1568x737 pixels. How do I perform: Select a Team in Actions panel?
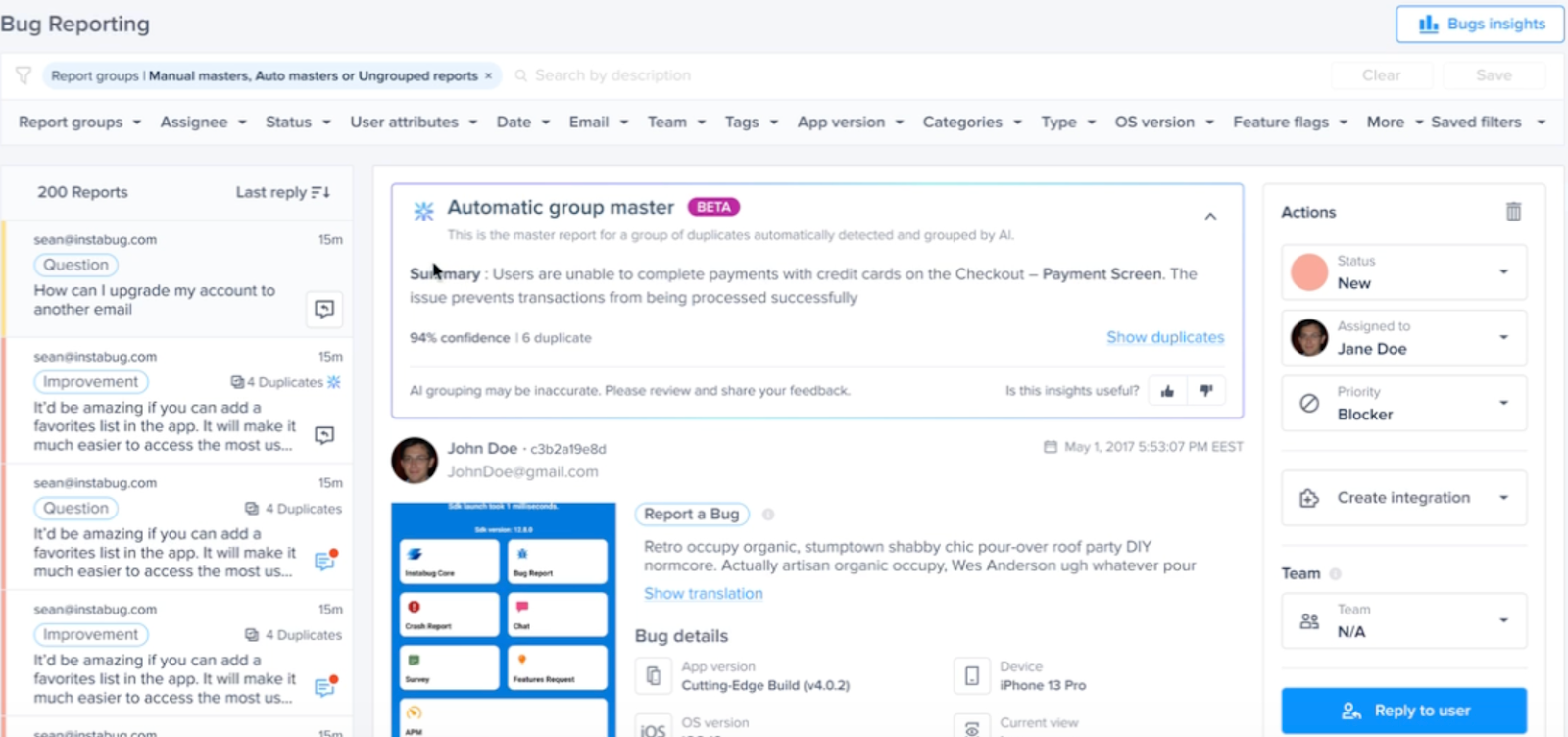coord(1404,620)
